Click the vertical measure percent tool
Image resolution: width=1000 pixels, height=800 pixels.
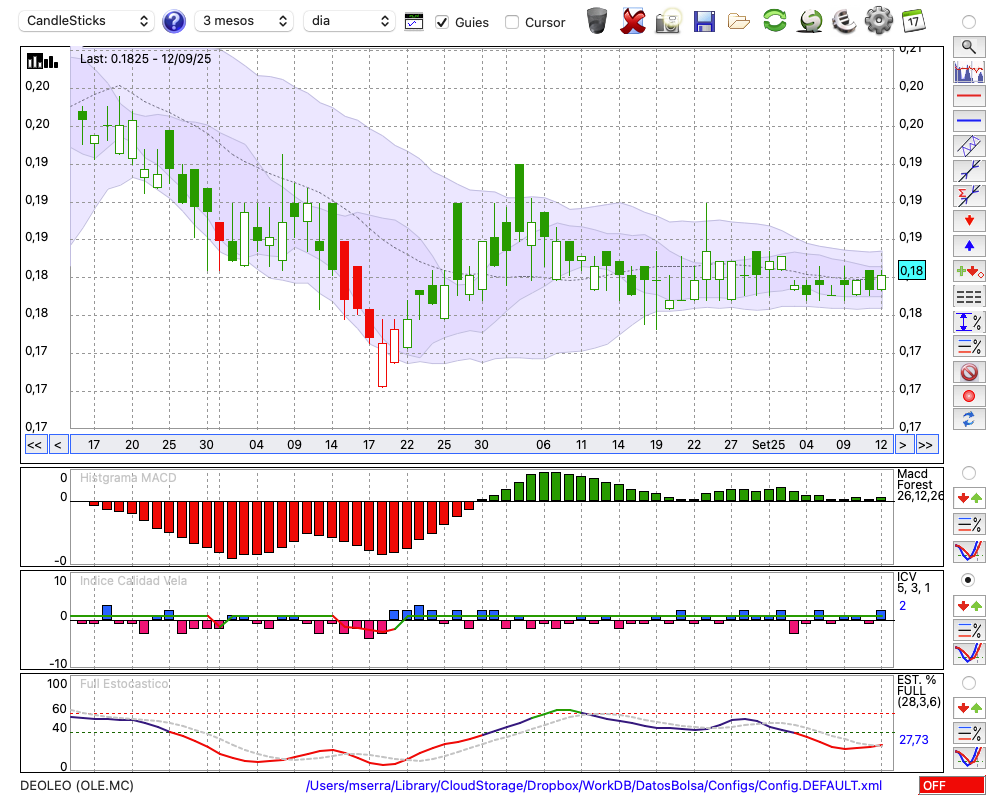[969, 322]
